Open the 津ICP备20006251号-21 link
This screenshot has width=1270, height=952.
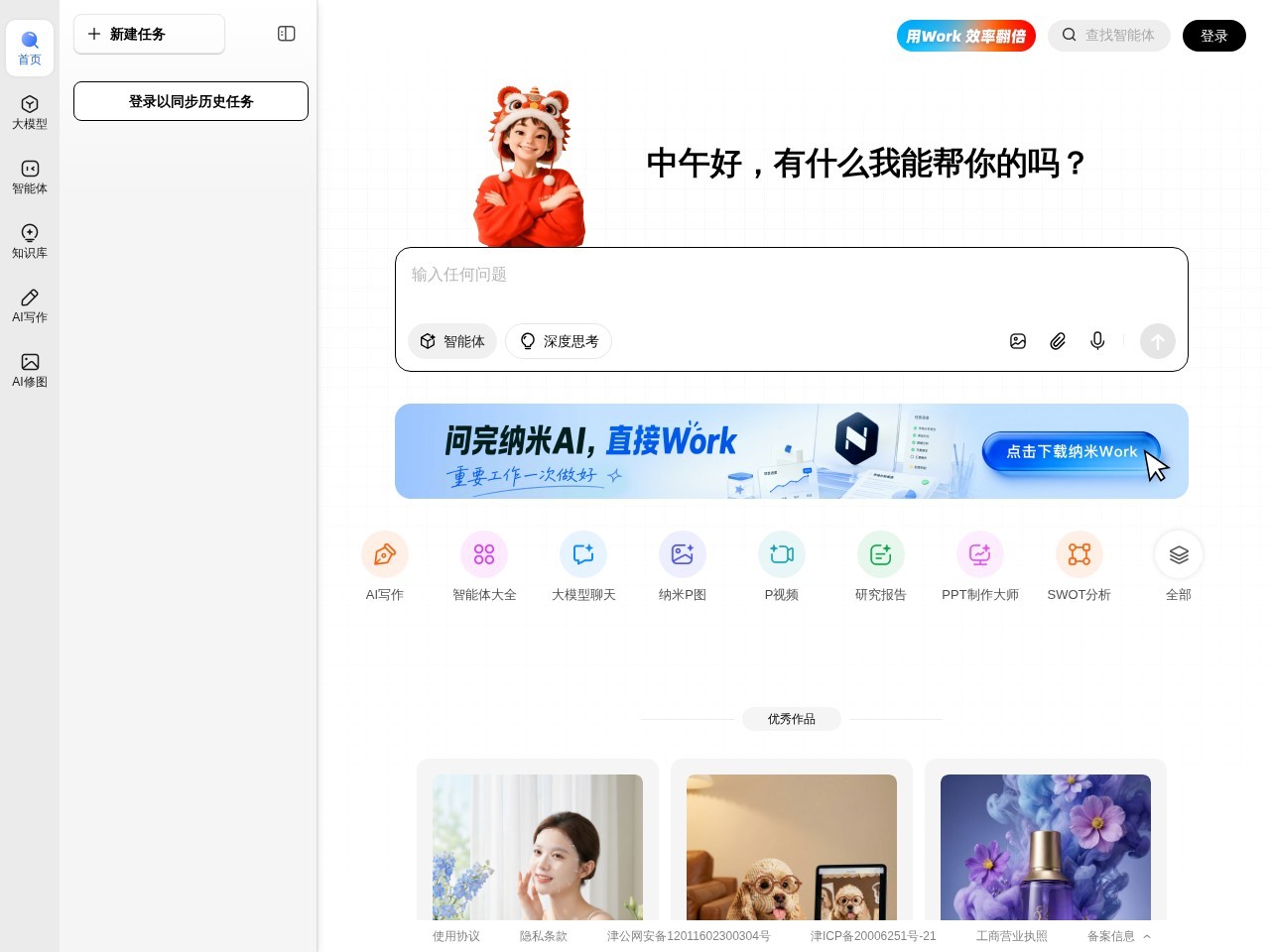pos(873,936)
